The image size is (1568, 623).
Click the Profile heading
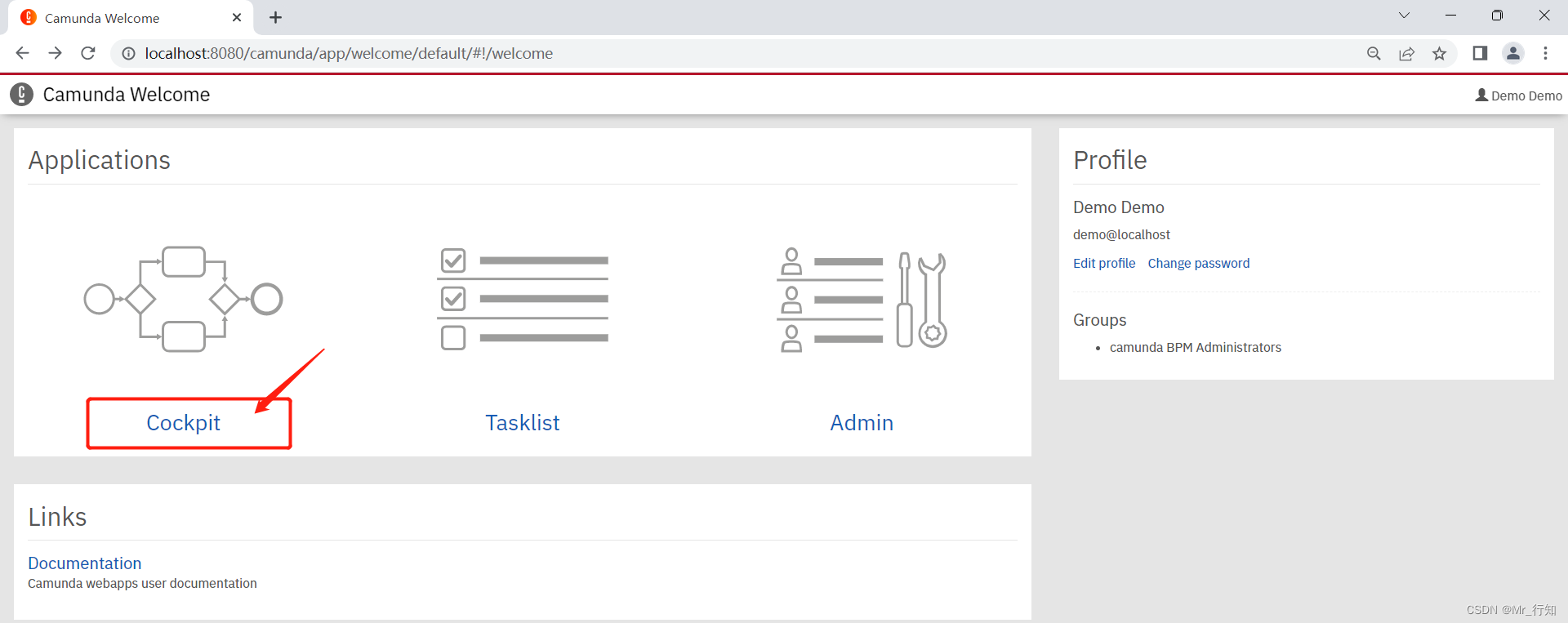pyautogui.click(x=1110, y=160)
